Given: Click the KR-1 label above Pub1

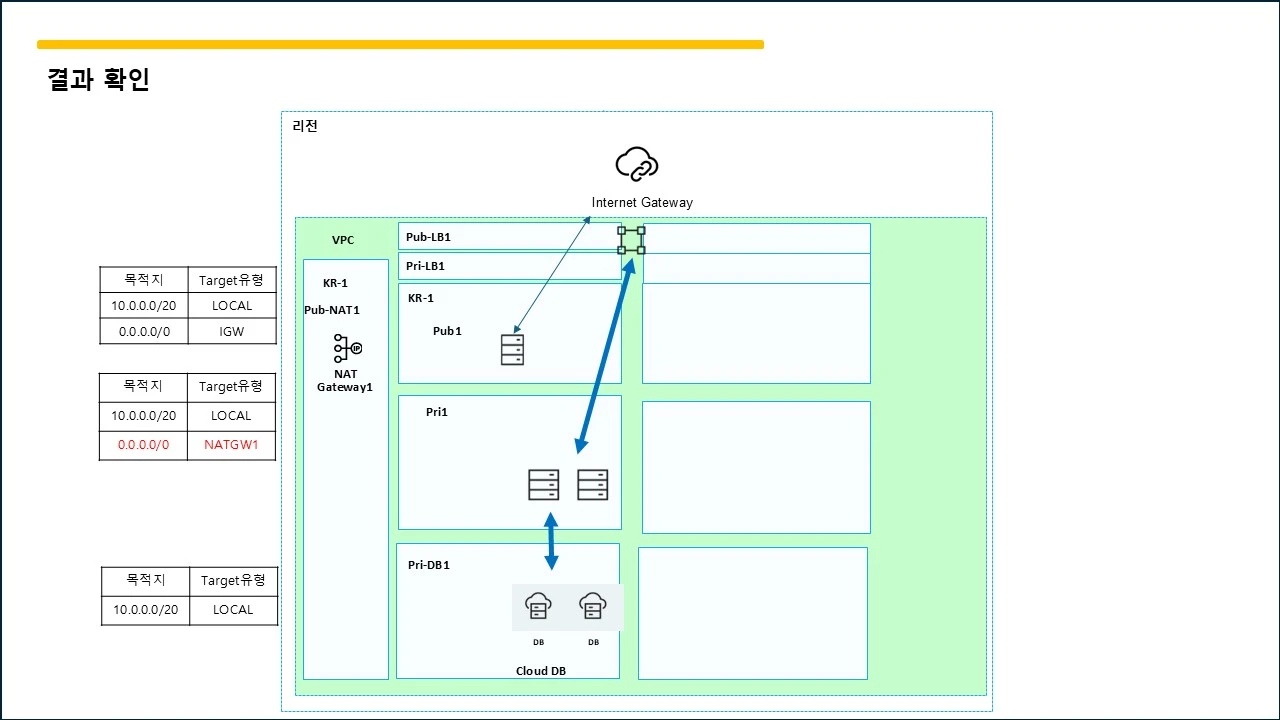Looking at the screenshot, I should (421, 298).
